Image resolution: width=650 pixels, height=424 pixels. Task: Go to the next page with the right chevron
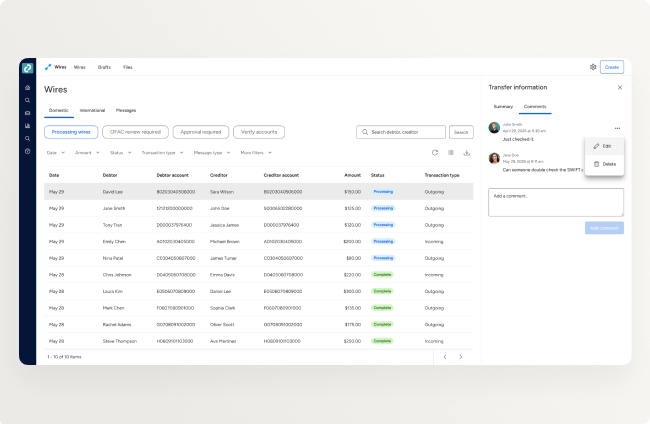(x=461, y=357)
